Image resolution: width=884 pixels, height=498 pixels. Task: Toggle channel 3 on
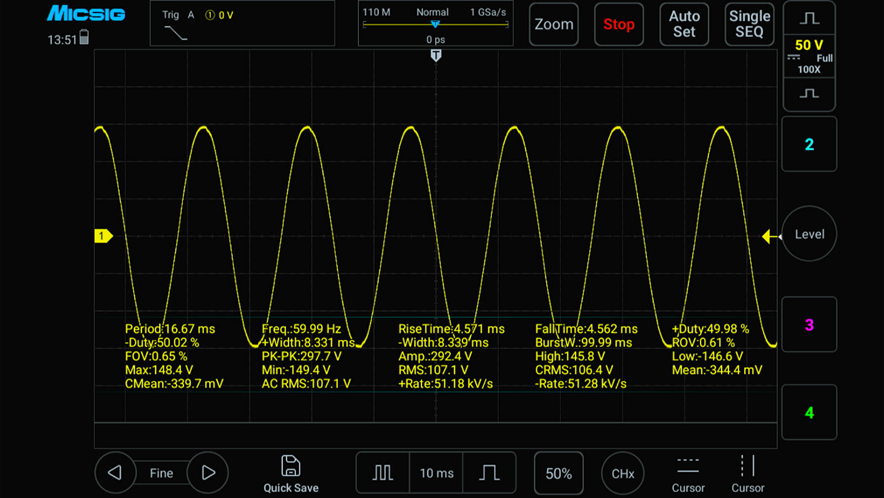pyautogui.click(x=809, y=325)
